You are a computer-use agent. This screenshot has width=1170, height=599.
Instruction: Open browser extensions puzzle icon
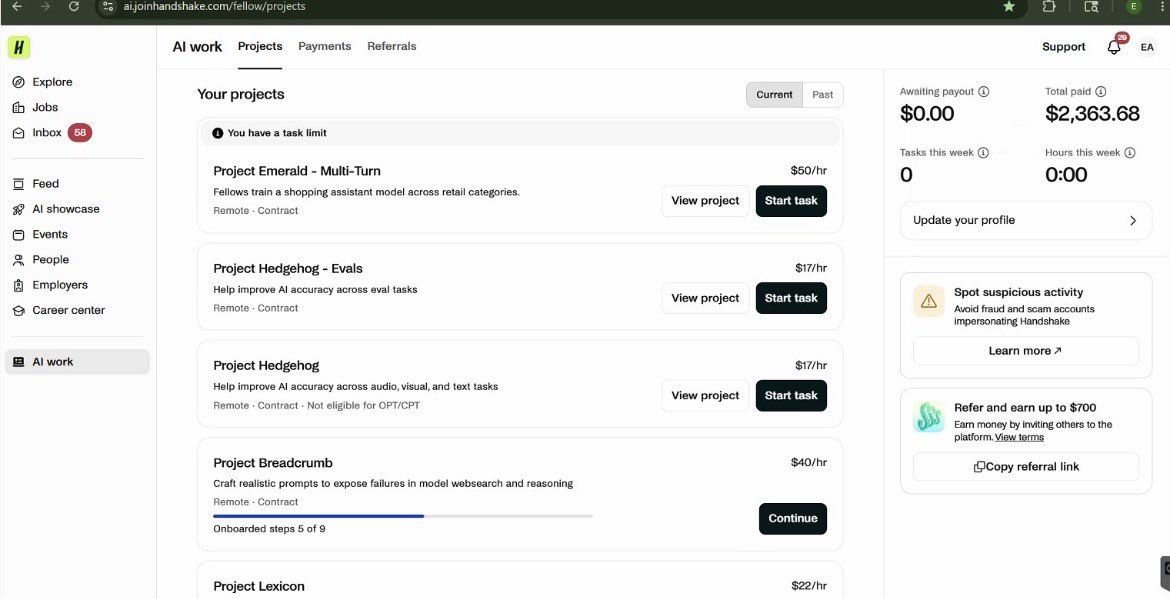pyautogui.click(x=1048, y=6)
